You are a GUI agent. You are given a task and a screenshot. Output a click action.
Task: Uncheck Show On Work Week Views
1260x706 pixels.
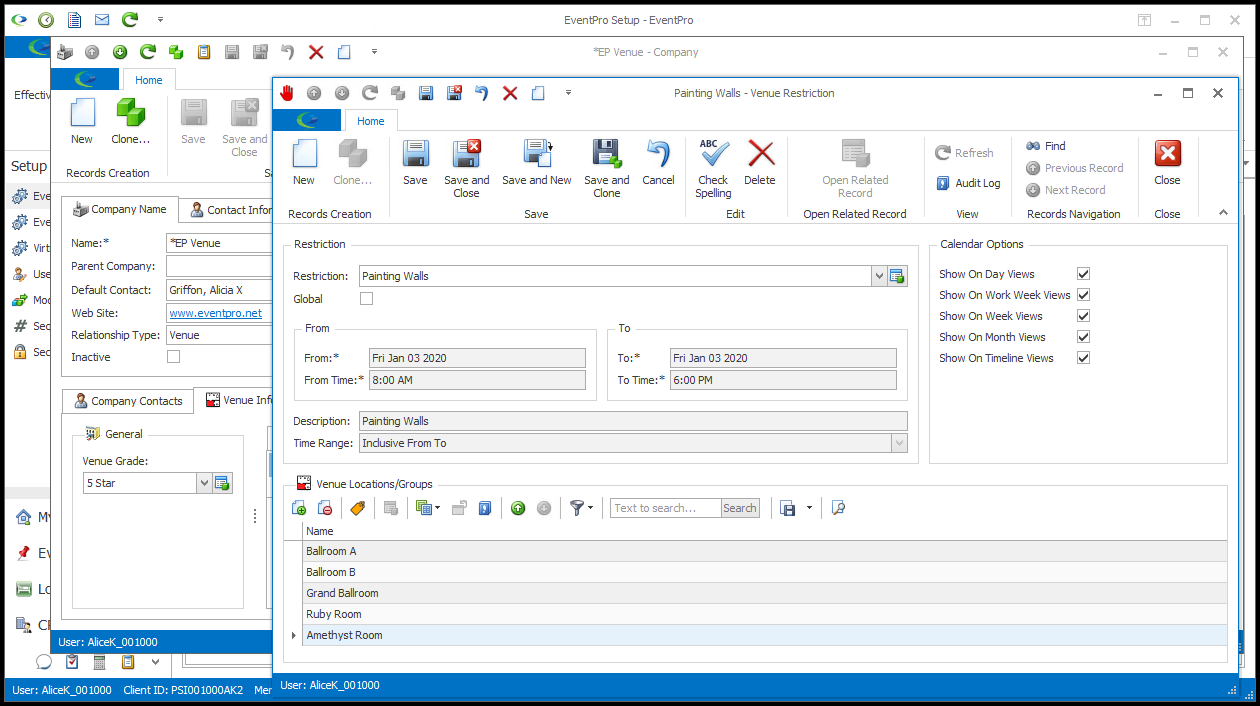coord(1083,295)
